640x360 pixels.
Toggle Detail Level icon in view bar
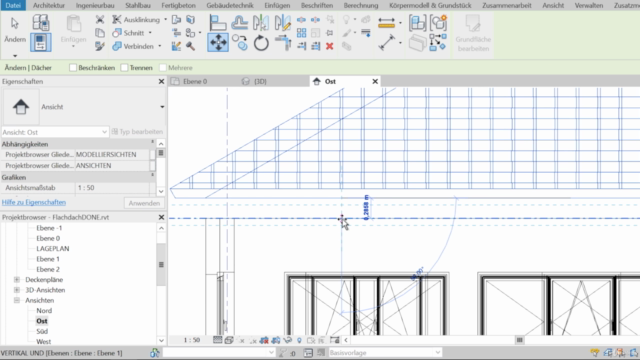pos(218,340)
